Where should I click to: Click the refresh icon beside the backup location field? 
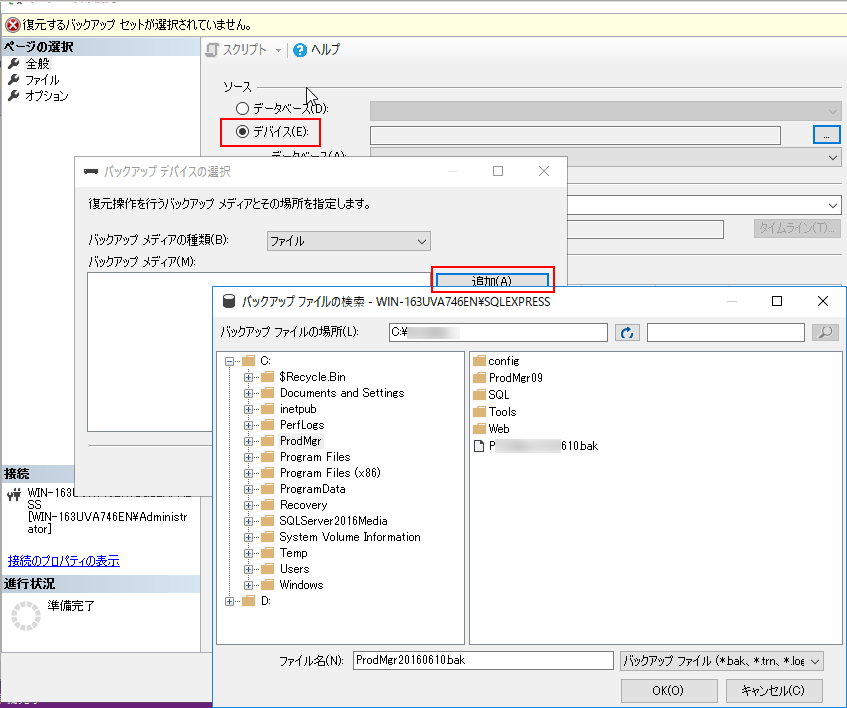[627, 333]
